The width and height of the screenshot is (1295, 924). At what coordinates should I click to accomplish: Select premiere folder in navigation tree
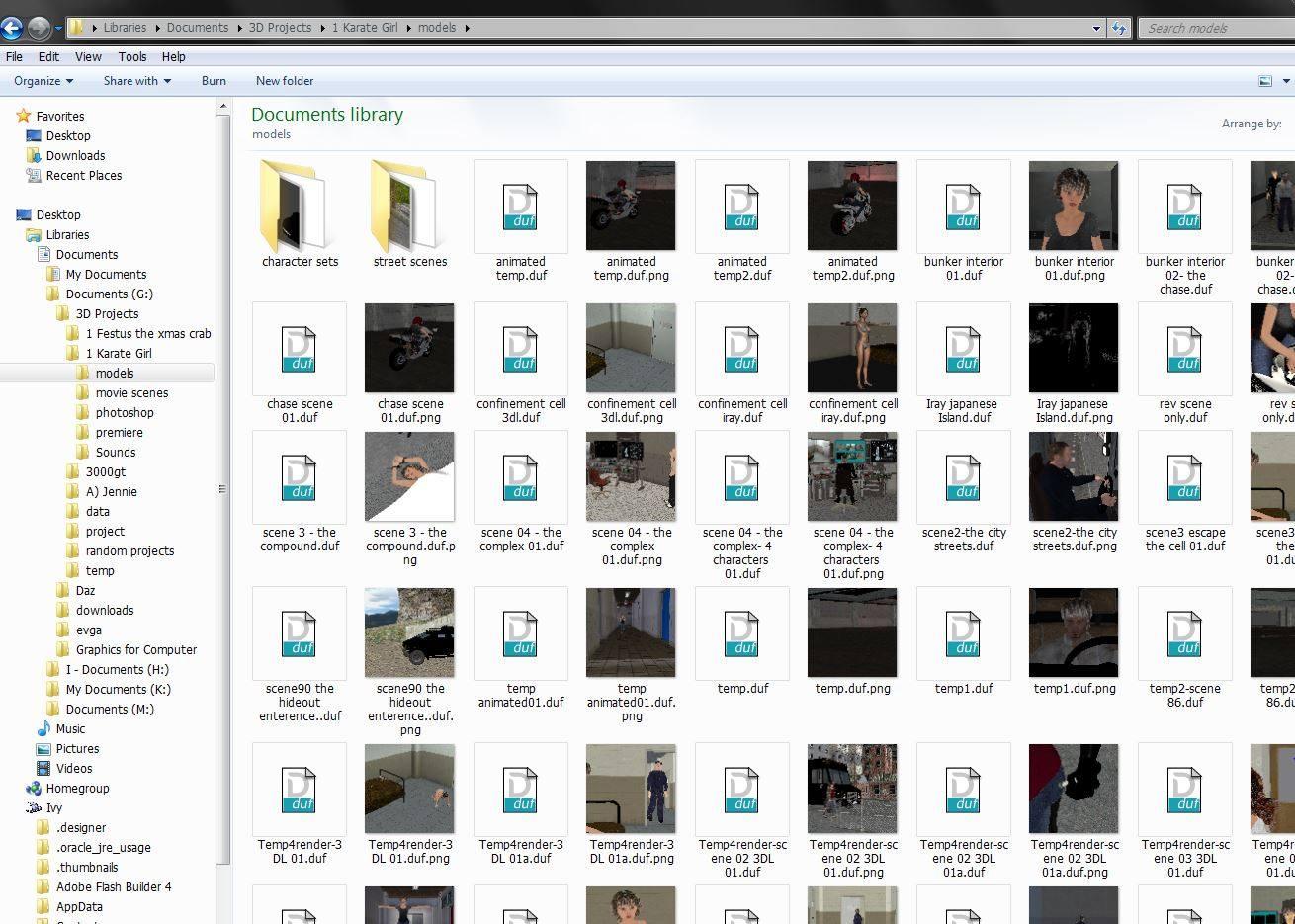click(x=119, y=433)
